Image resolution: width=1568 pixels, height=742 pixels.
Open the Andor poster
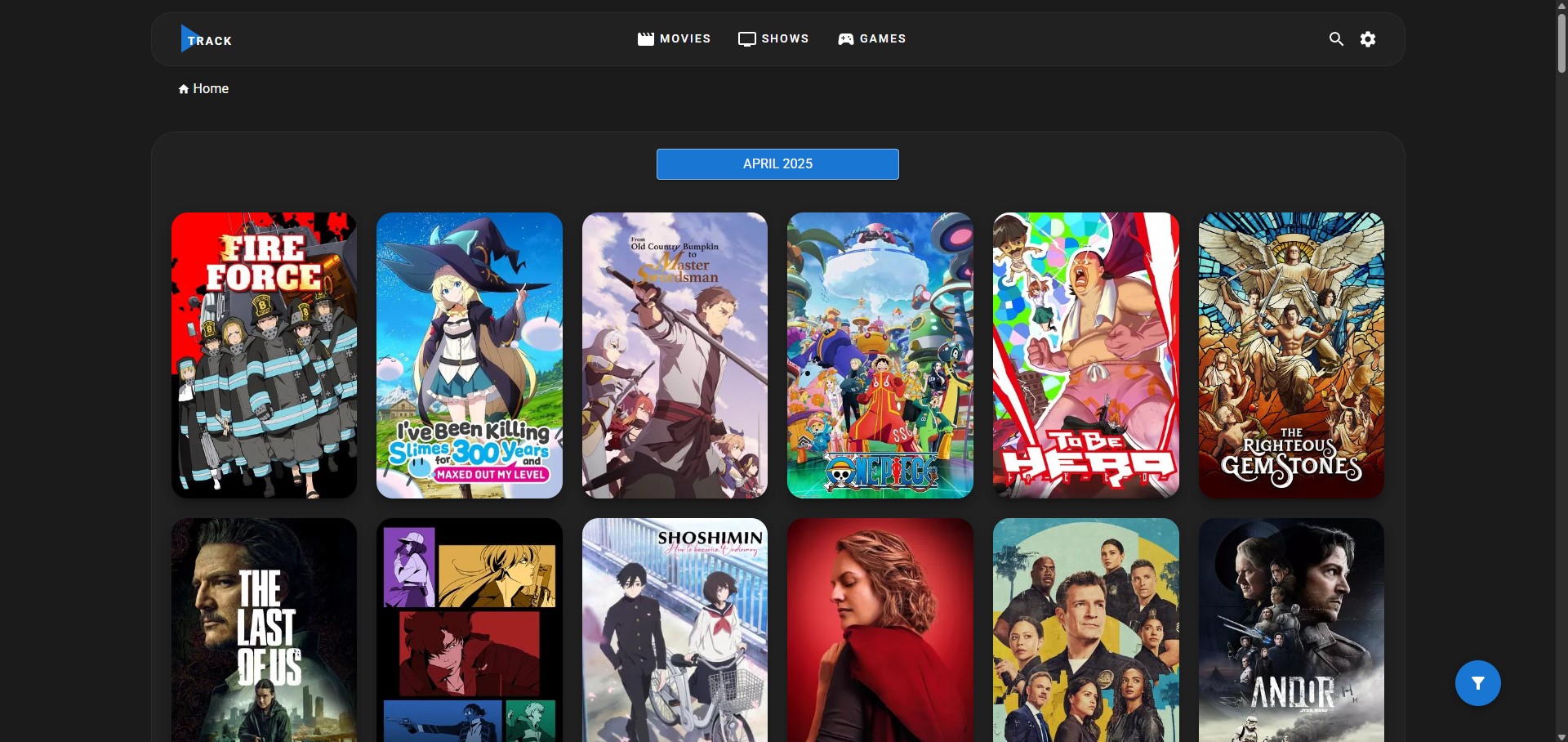[x=1291, y=630]
